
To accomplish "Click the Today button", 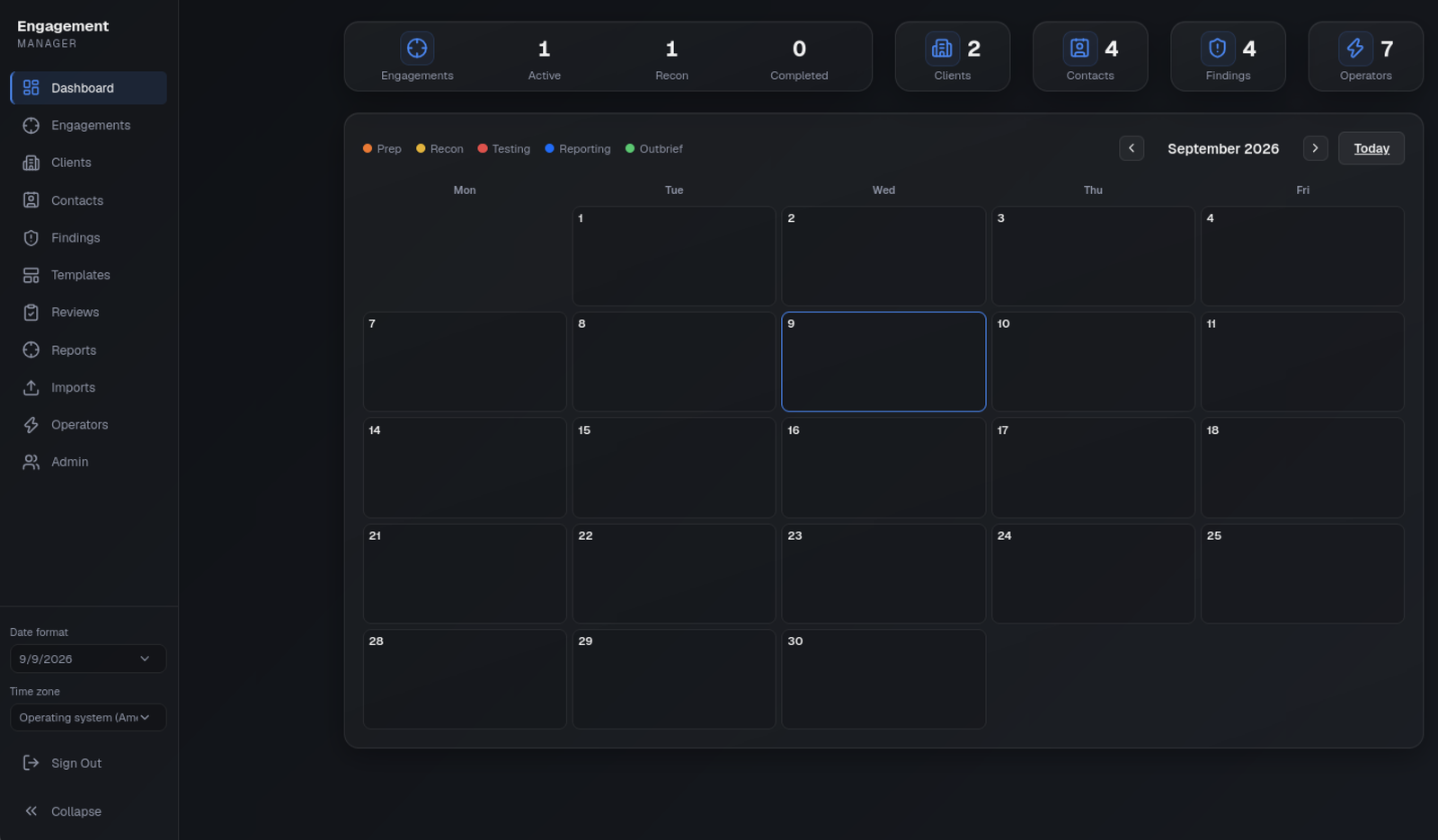I will pyautogui.click(x=1371, y=148).
